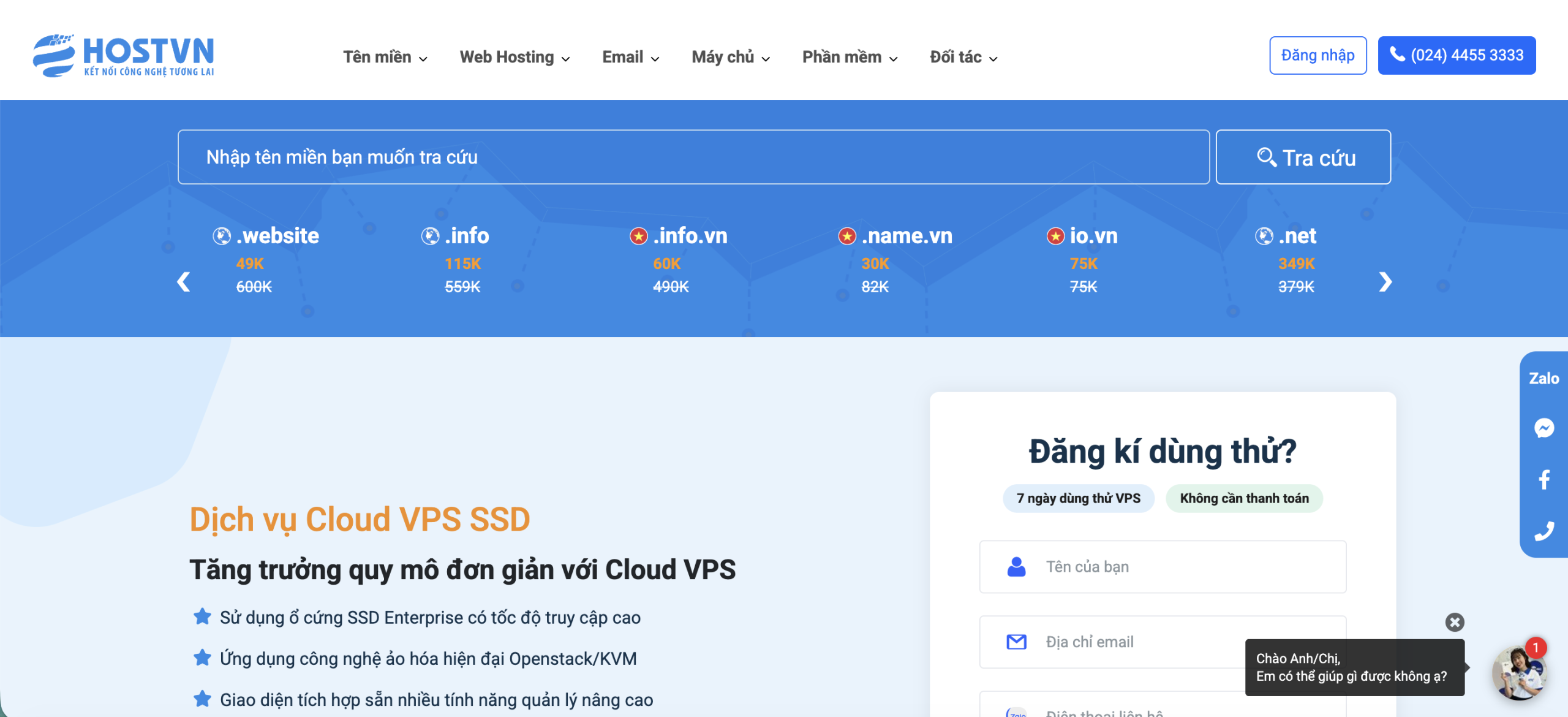Click the HOSTVN logo
Image resolution: width=1568 pixels, height=717 pixels.
124,55
